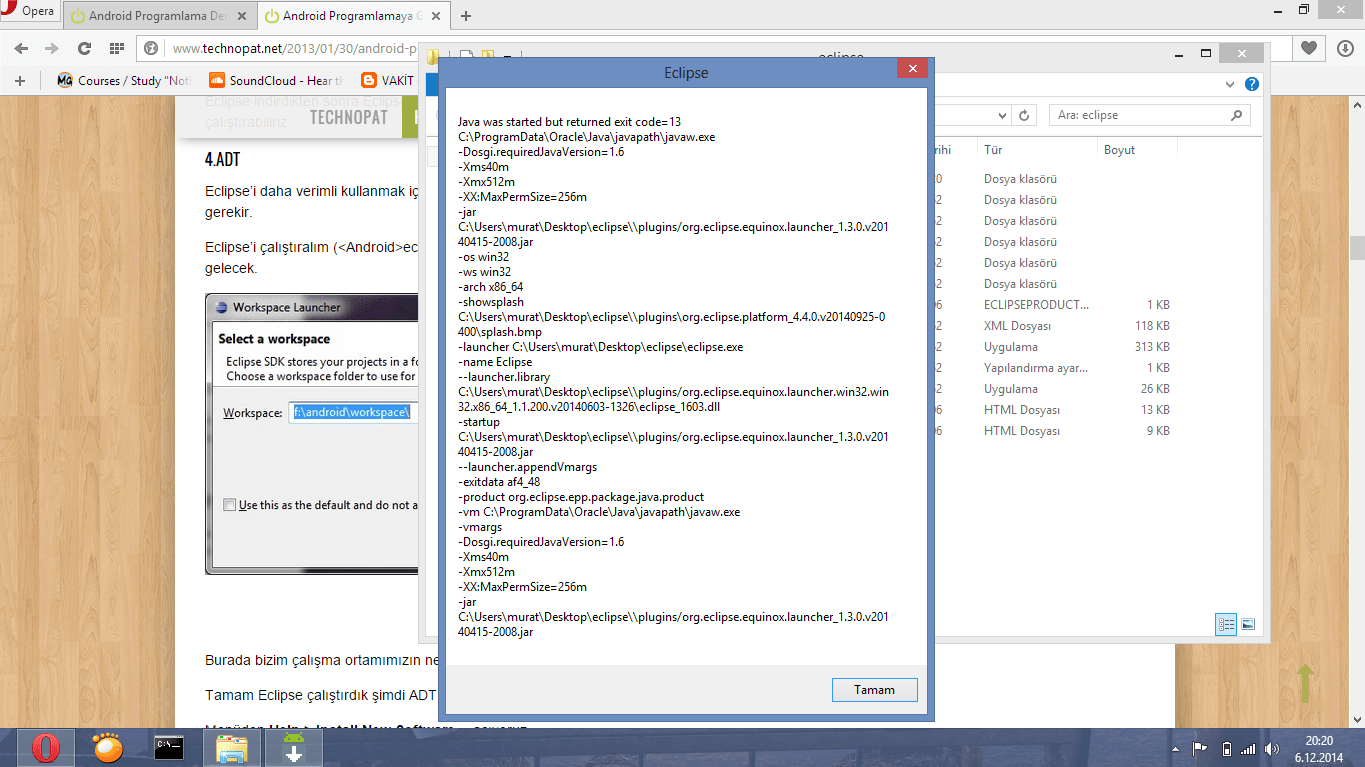Show hidden system tray icons
1365x767 pixels.
tap(1175, 748)
